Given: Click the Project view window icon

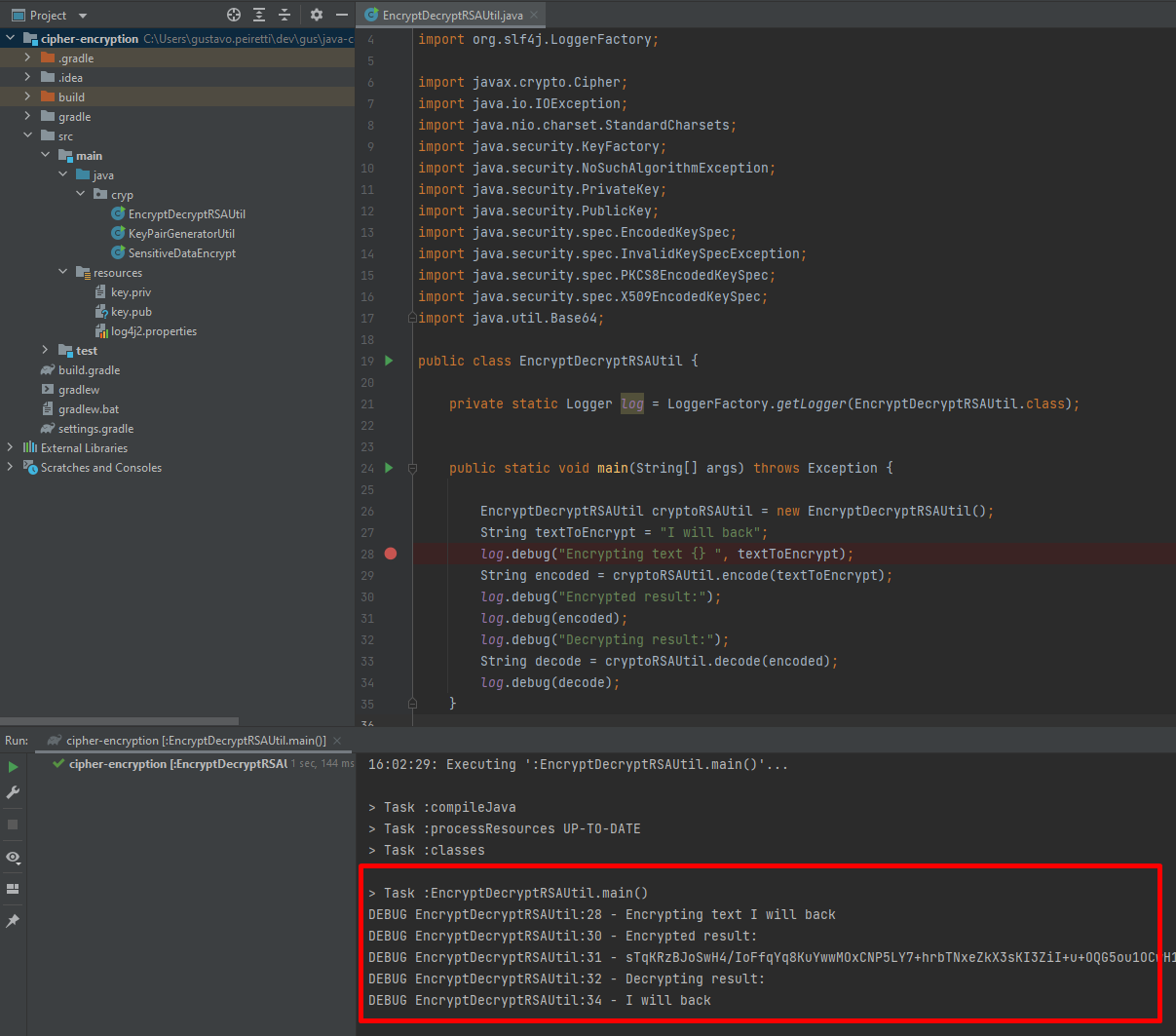Looking at the screenshot, I should tap(18, 15).
